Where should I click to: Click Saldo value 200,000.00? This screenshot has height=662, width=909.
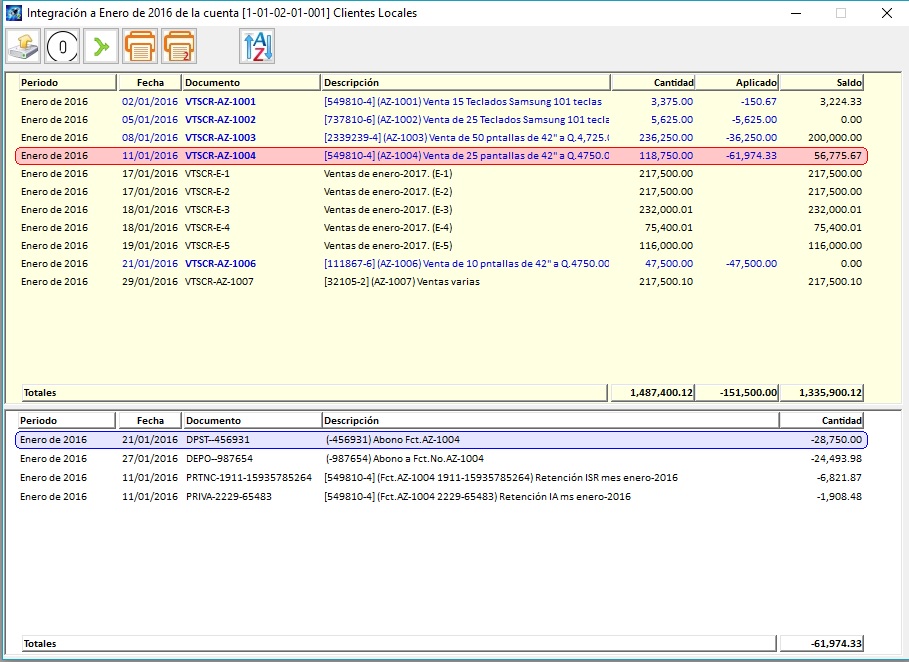click(835, 137)
